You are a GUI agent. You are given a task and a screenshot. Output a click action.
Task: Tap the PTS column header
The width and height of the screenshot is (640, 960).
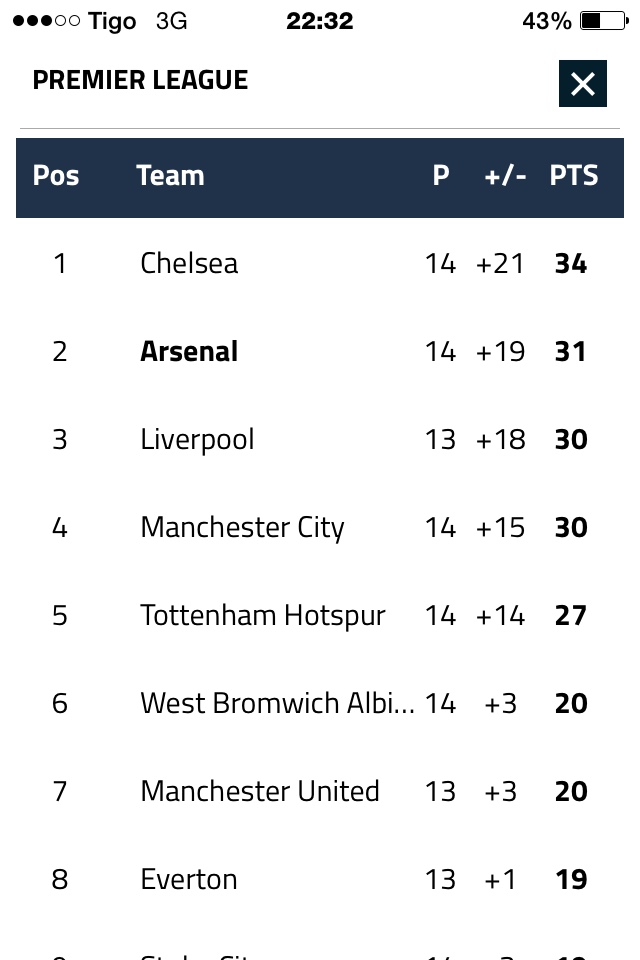(x=573, y=176)
